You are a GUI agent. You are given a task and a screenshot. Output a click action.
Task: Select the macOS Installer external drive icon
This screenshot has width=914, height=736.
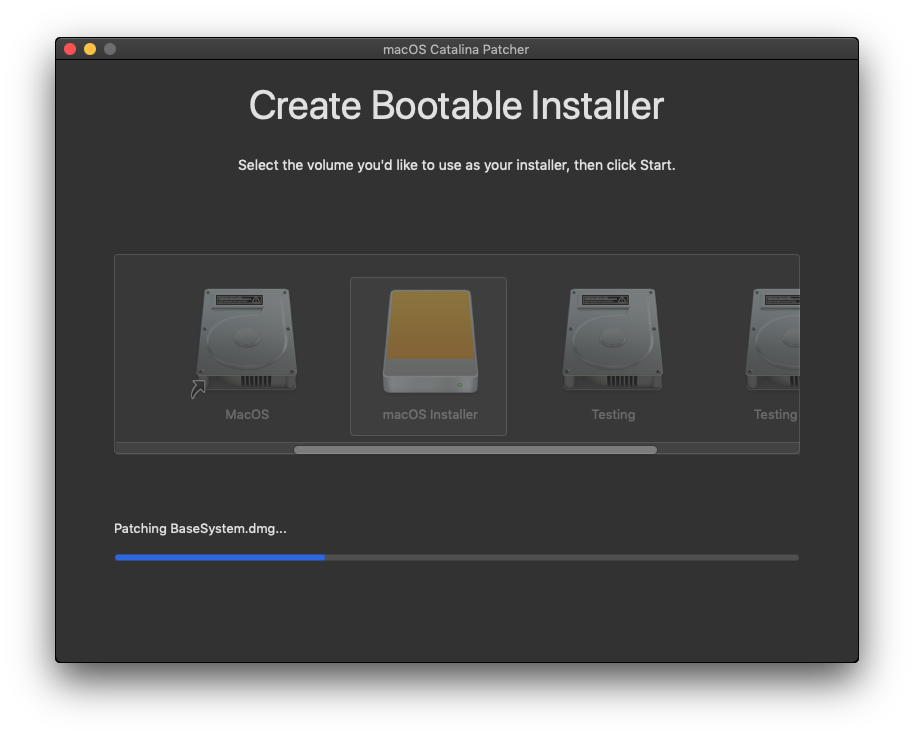[x=430, y=341]
